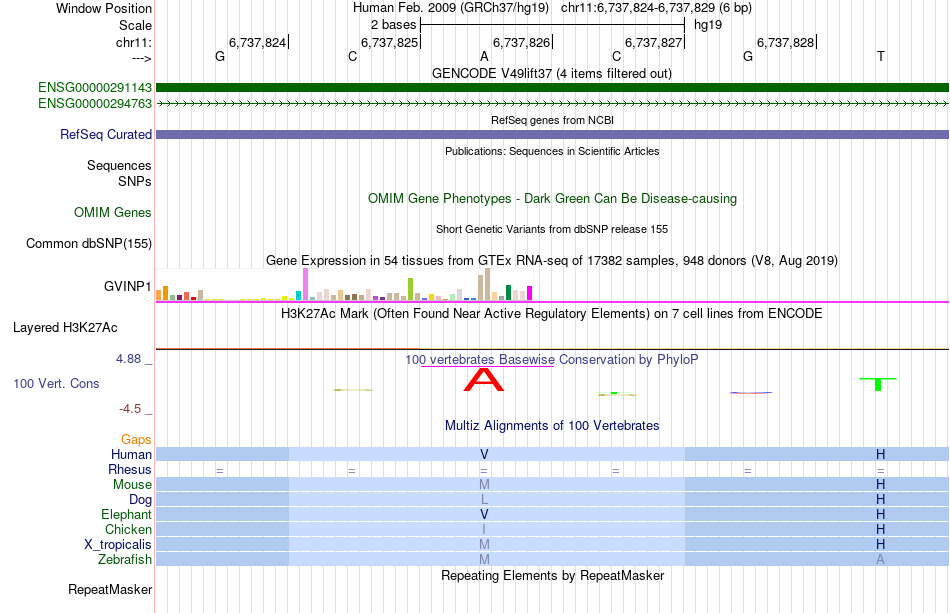Click the OMIM Genes track label
Viewport: 950px width, 613px height.
click(x=113, y=213)
